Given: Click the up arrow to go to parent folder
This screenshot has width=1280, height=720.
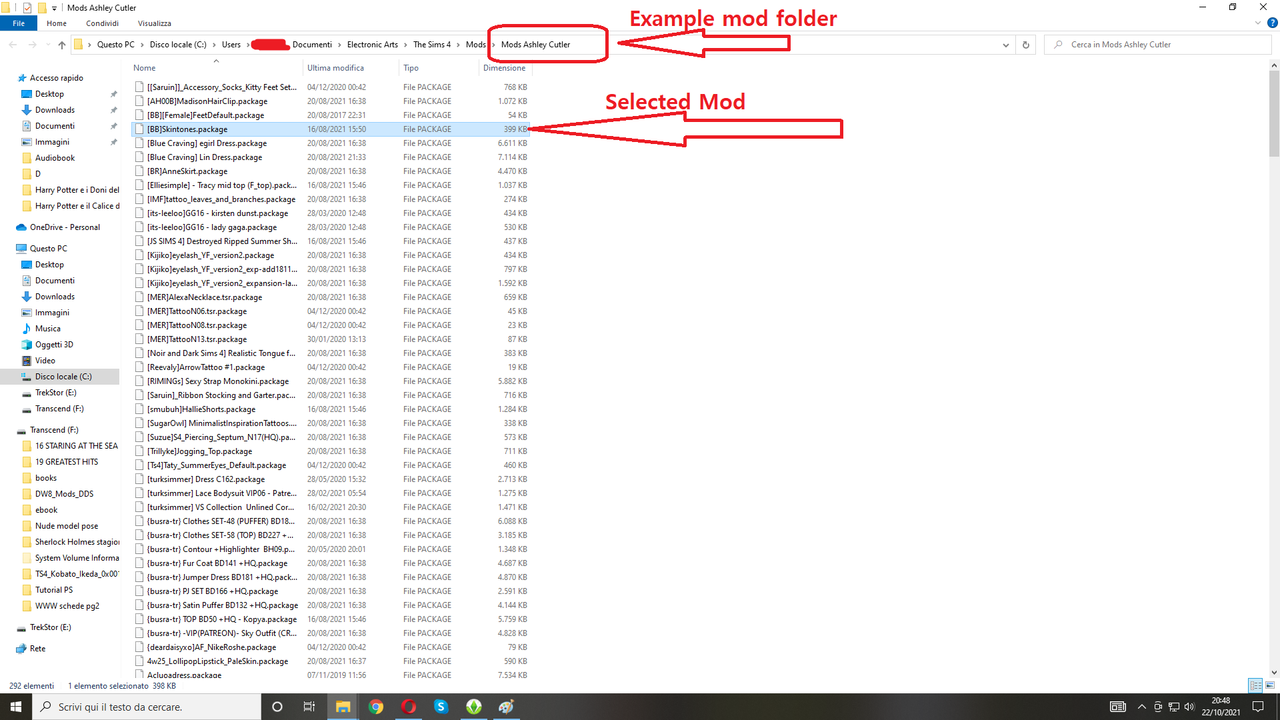Looking at the screenshot, I should point(62,44).
